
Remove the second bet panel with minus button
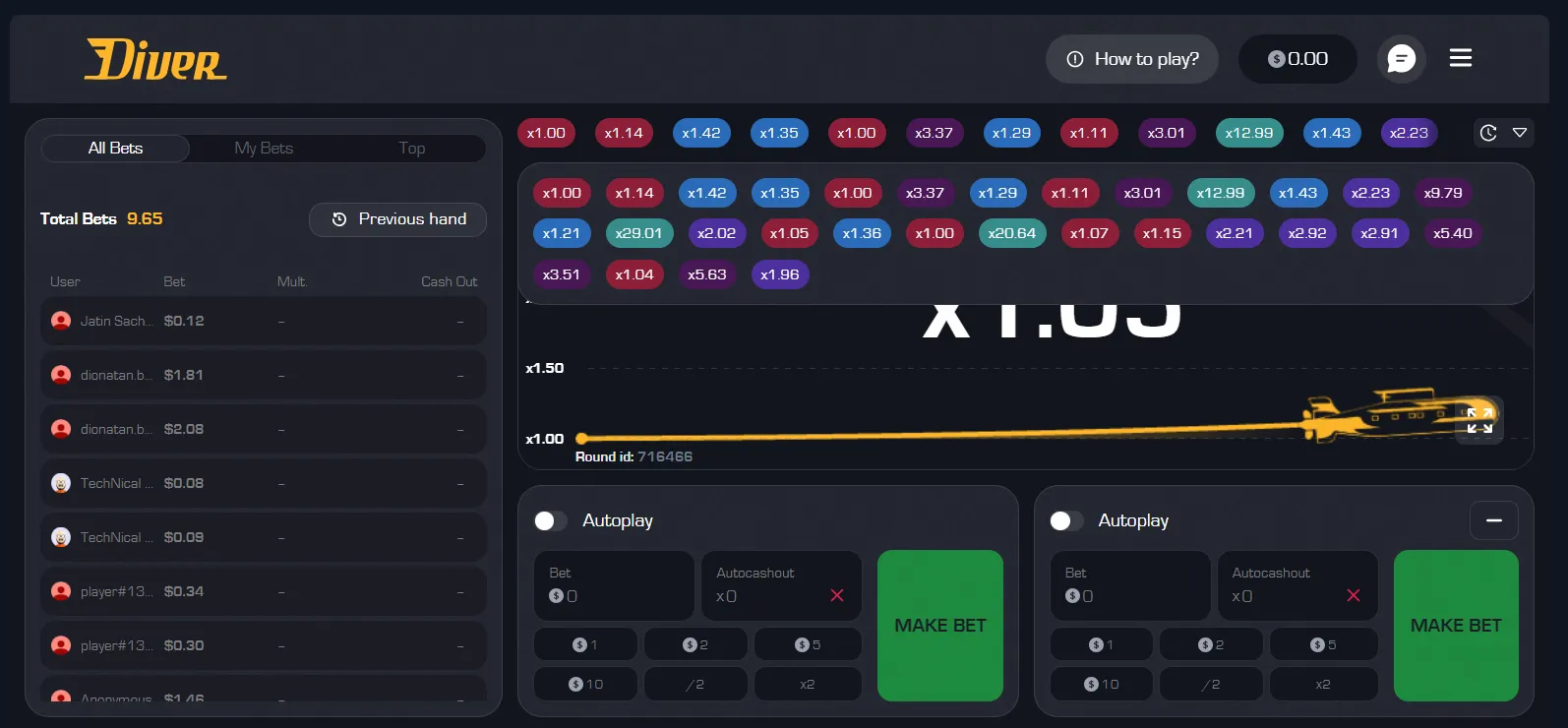click(x=1494, y=520)
